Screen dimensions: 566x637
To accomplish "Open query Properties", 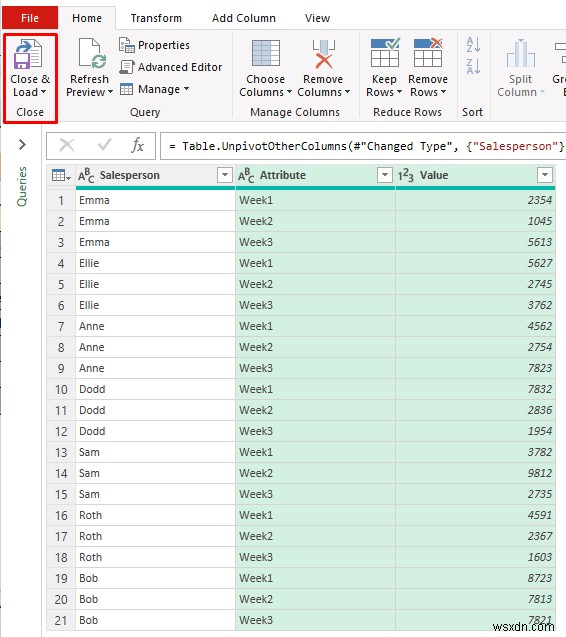I will [x=154, y=45].
